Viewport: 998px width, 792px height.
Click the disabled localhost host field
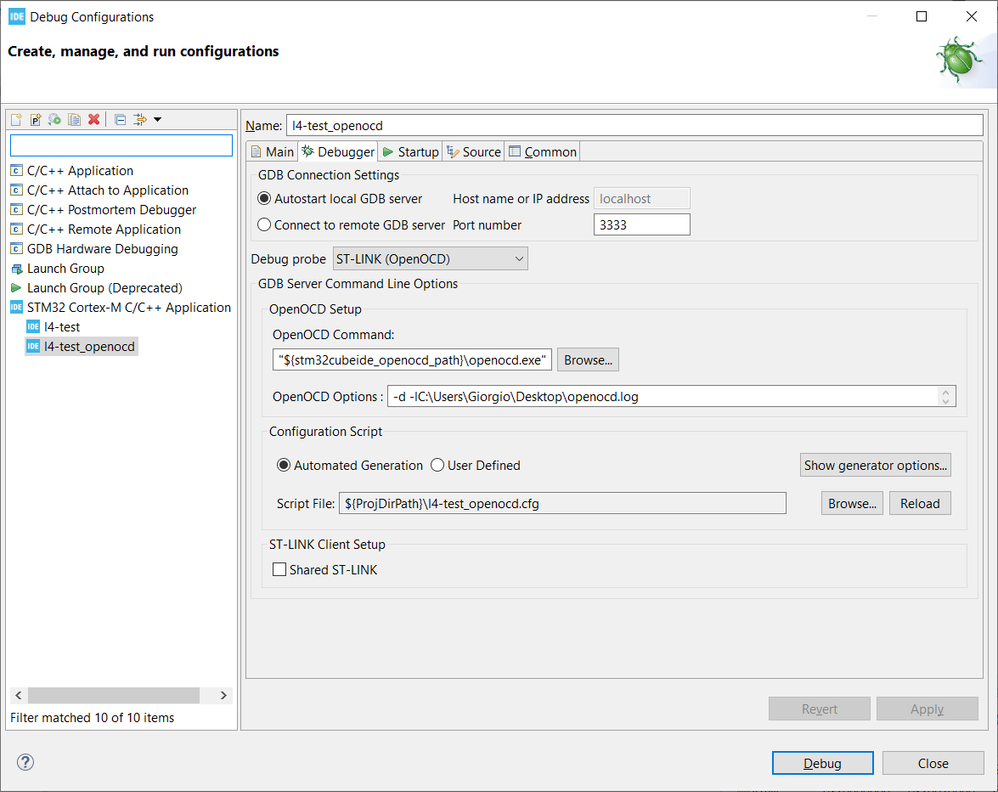click(x=642, y=199)
